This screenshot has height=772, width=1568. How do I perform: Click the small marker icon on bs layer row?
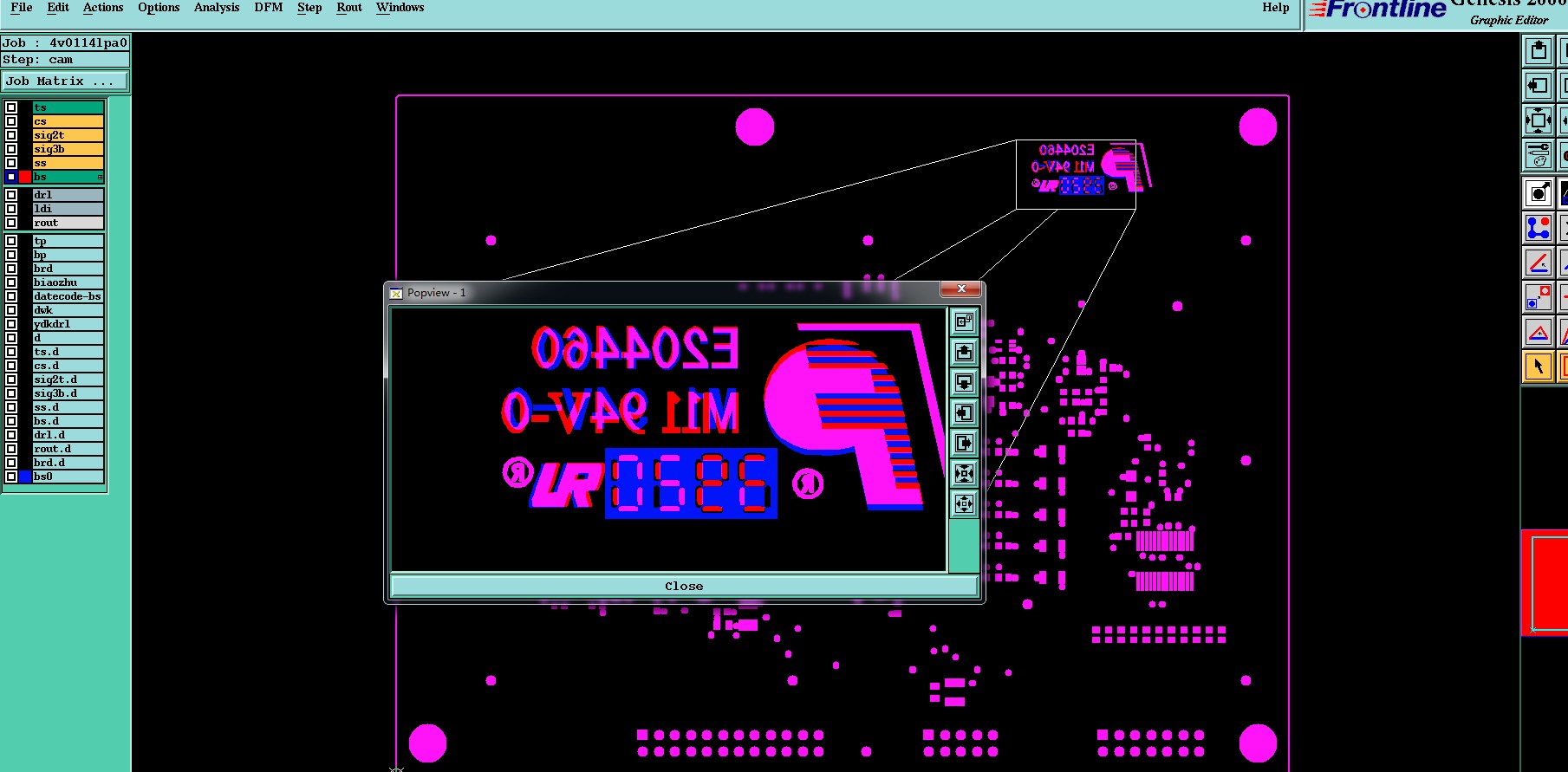(x=101, y=177)
